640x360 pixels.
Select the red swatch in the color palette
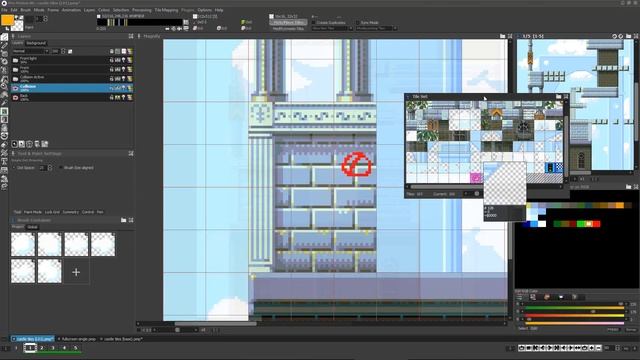point(596,224)
